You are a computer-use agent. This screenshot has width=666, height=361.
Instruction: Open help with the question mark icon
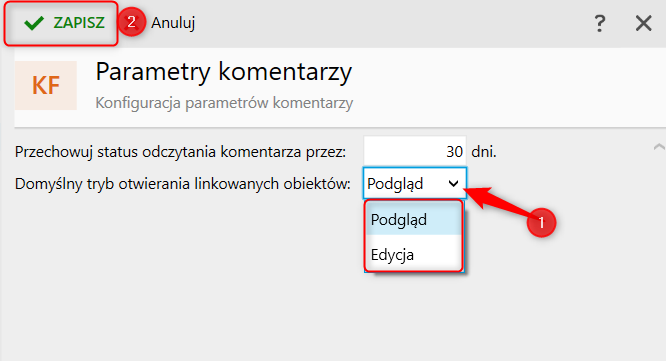coord(599,23)
